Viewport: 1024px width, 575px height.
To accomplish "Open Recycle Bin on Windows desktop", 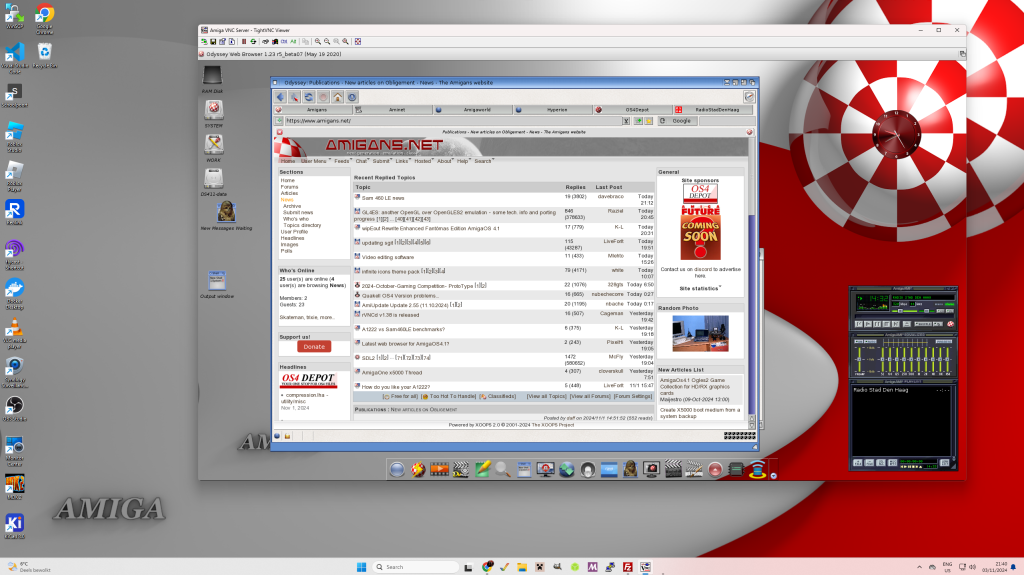I will 44,56.
